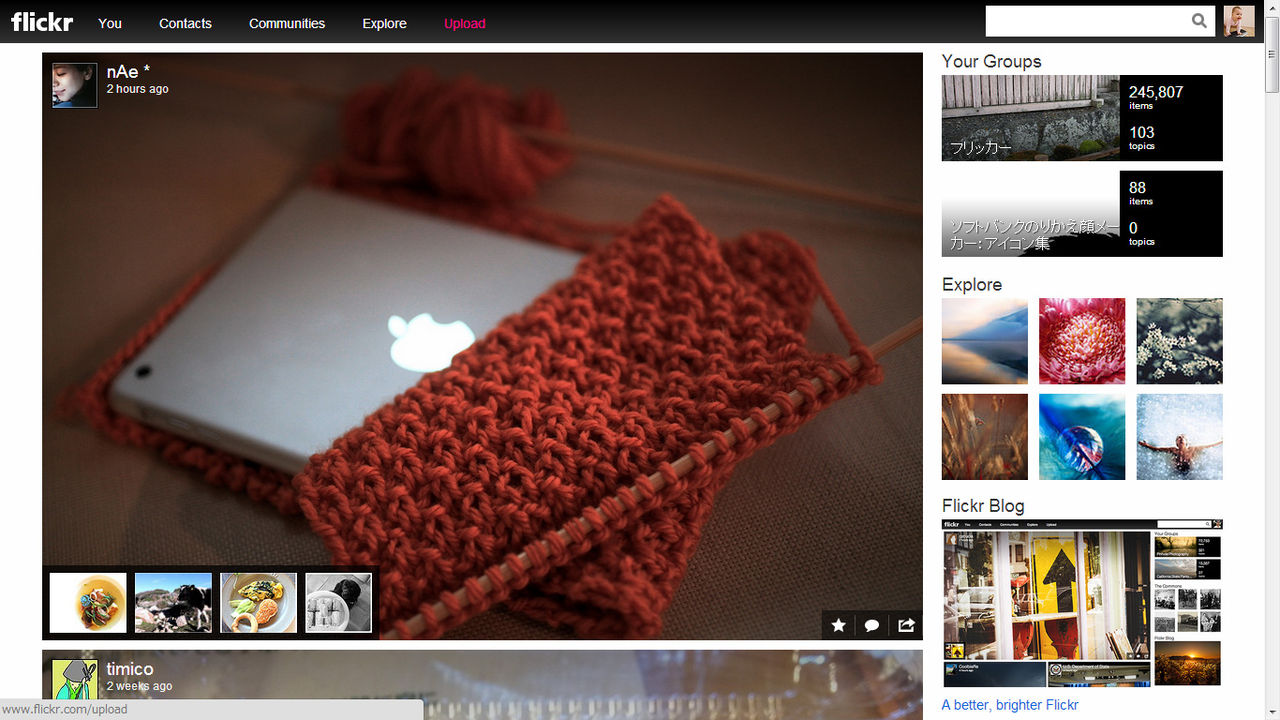Open the ソフトバンクのりかえ顔メーカー group
The image size is (1280, 720).
point(1031,214)
